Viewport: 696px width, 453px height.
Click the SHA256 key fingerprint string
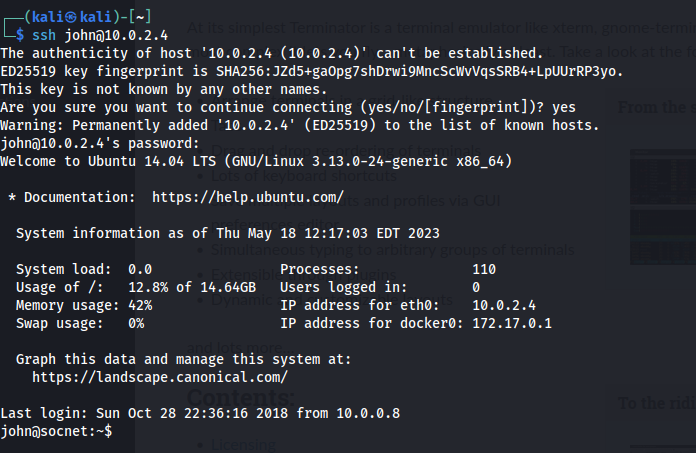click(417, 71)
